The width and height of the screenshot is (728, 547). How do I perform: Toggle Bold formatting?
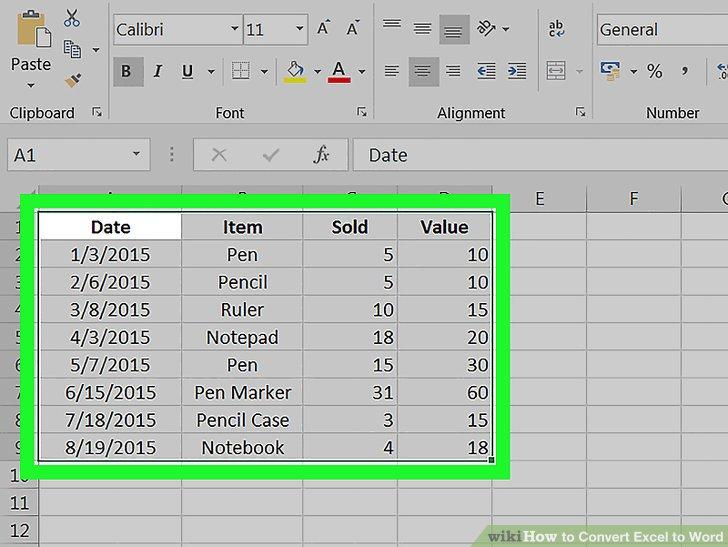pyautogui.click(x=126, y=71)
